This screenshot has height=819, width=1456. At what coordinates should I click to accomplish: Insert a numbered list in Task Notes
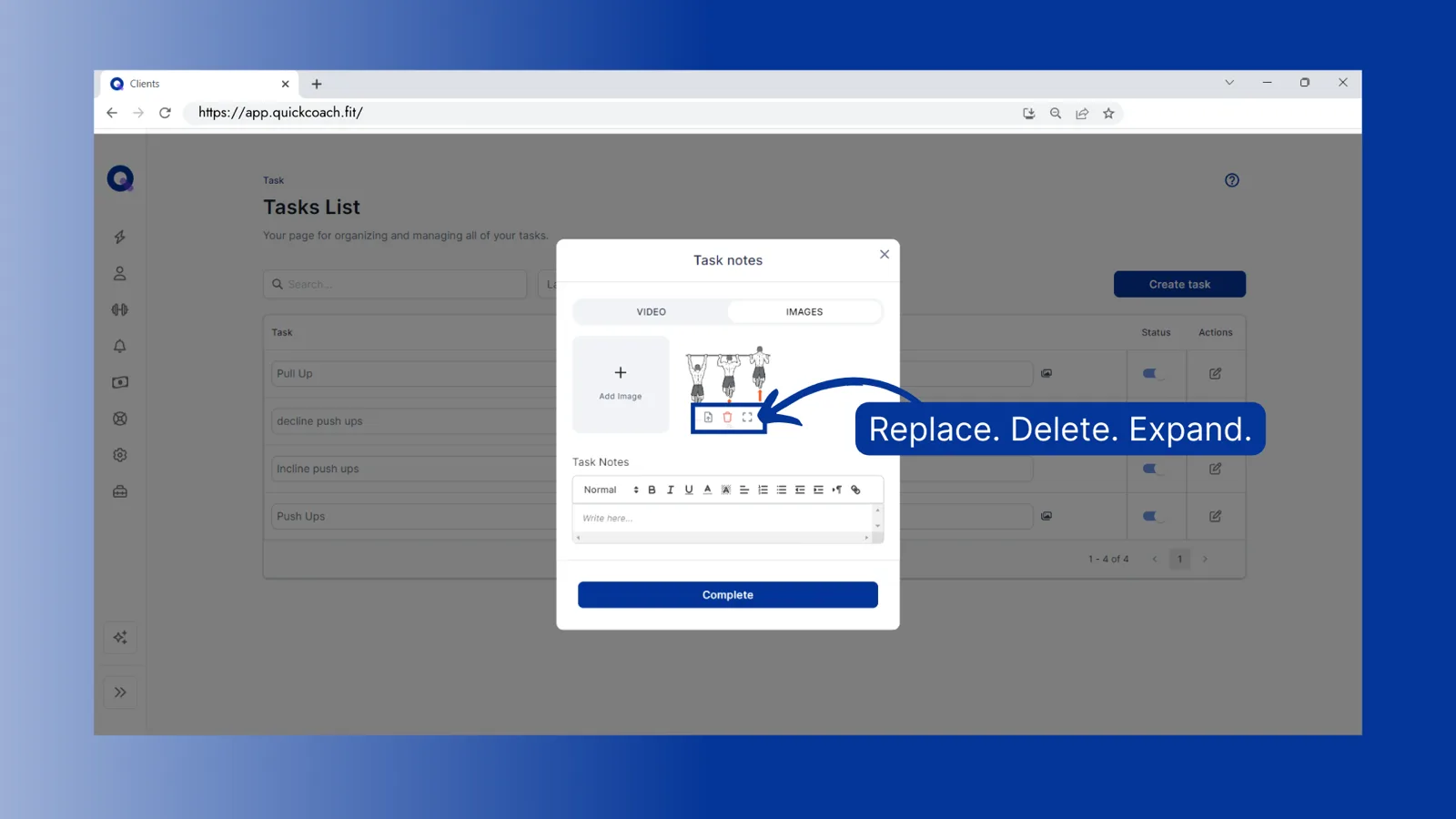pos(763,490)
